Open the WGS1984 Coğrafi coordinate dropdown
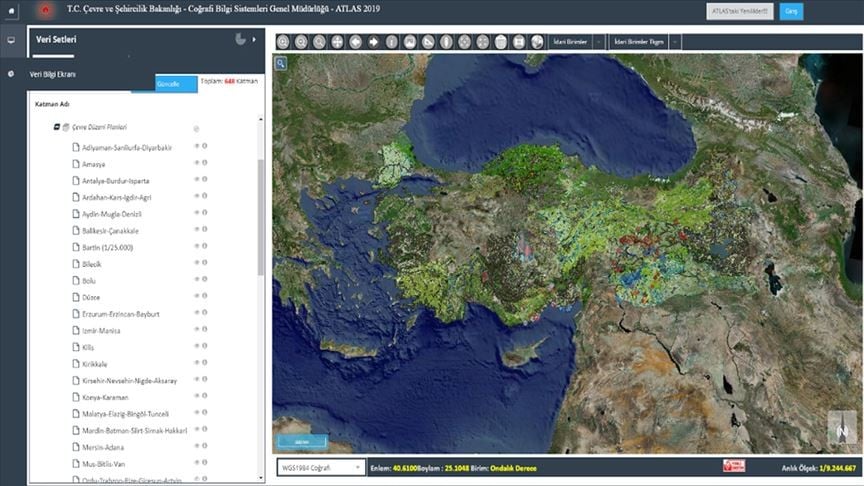The width and height of the screenshot is (864, 486). (x=320, y=467)
